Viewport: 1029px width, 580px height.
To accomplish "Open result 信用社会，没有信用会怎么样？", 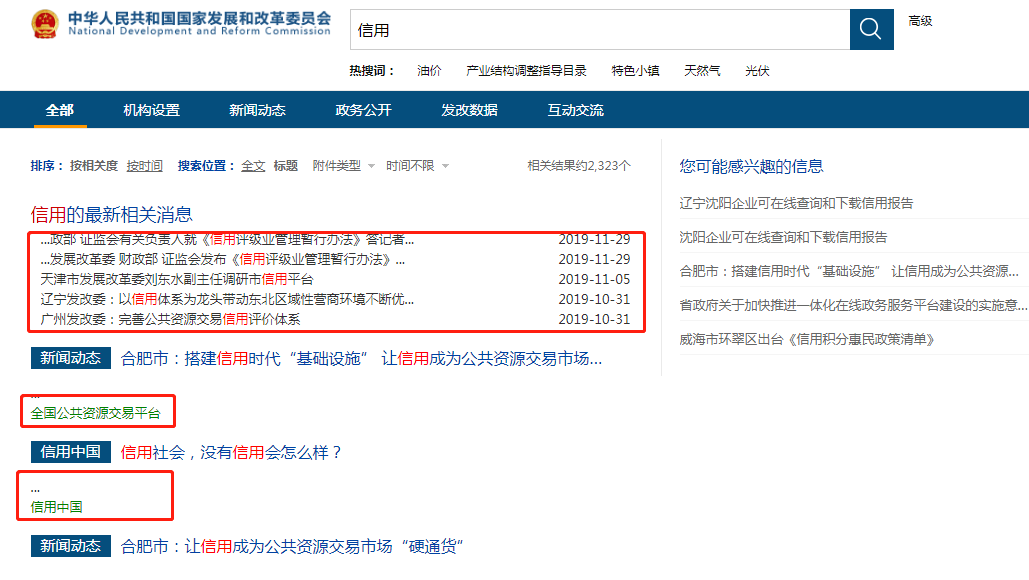I will point(231,453).
